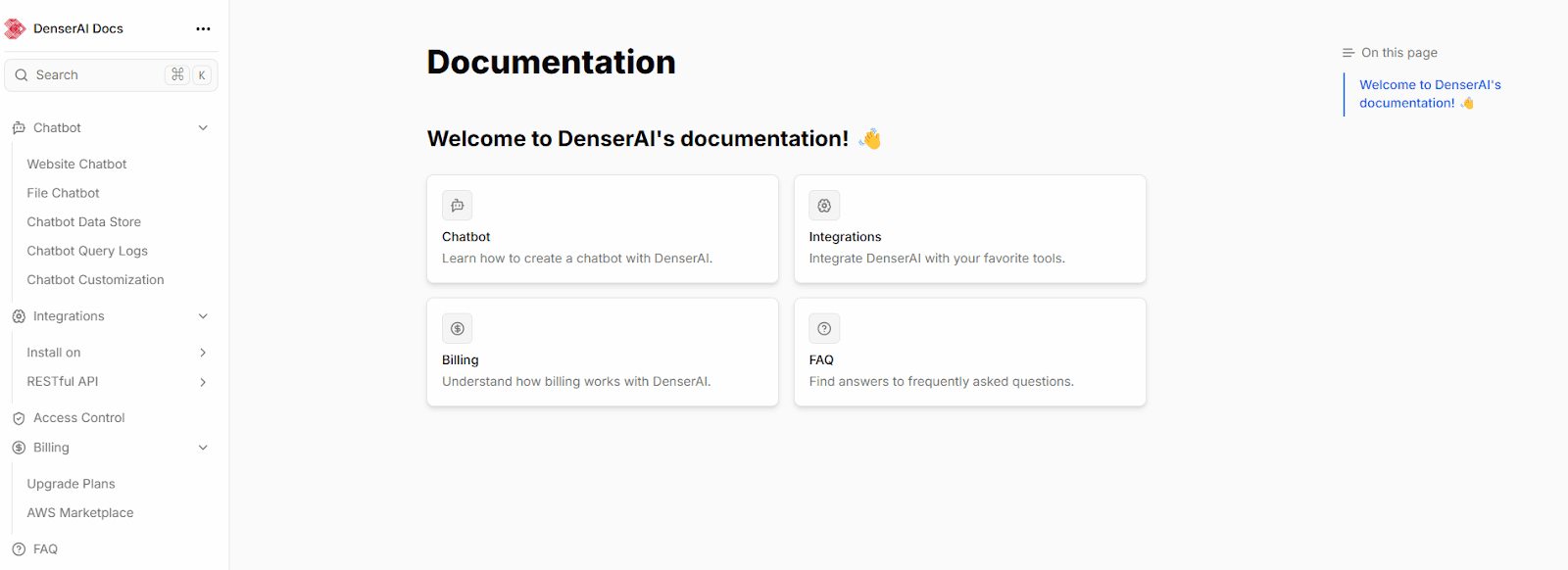This screenshot has height=570, width=1568.
Task: Expand the RESTful API submenu arrow
Action: pyautogui.click(x=203, y=382)
